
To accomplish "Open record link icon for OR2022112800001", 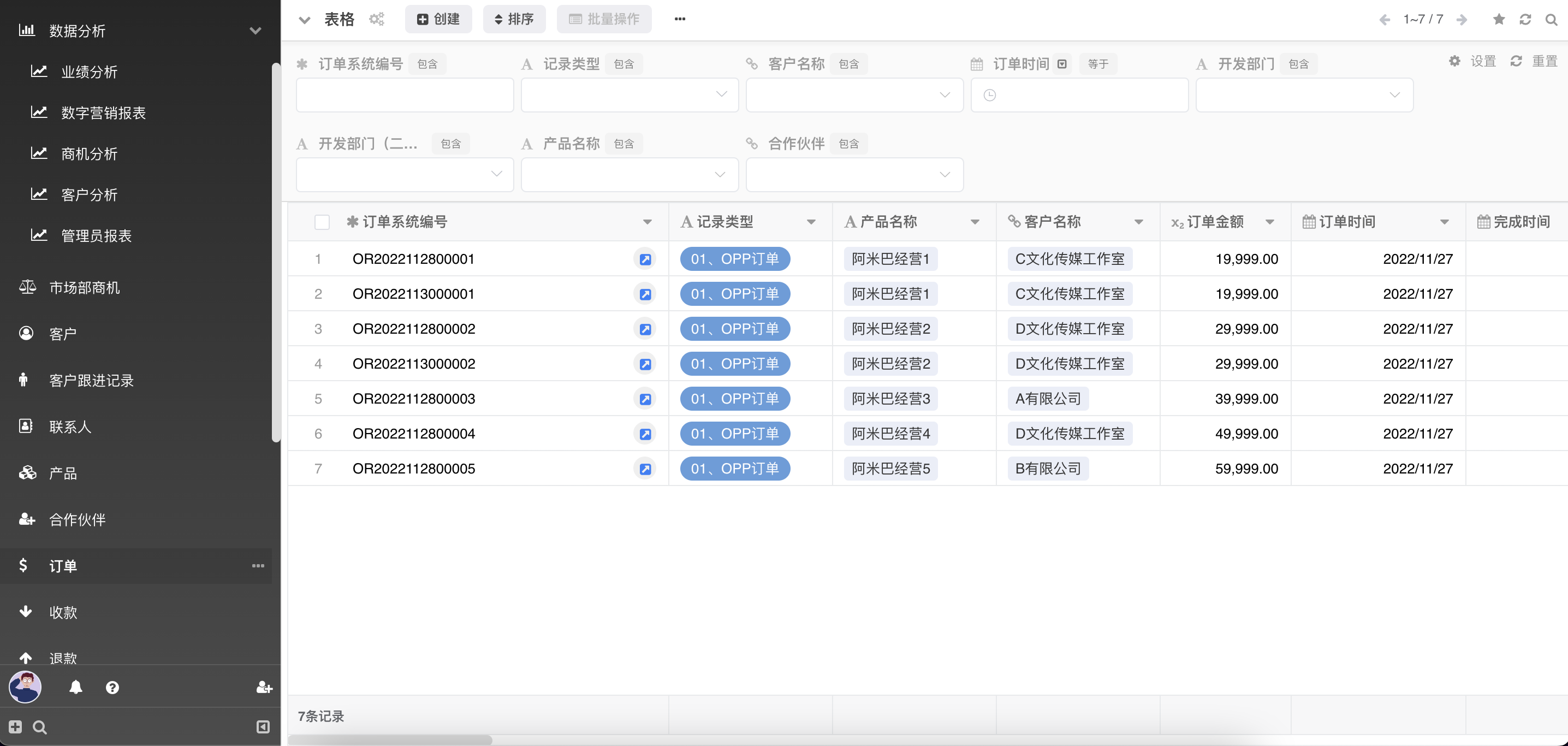I will coord(645,259).
